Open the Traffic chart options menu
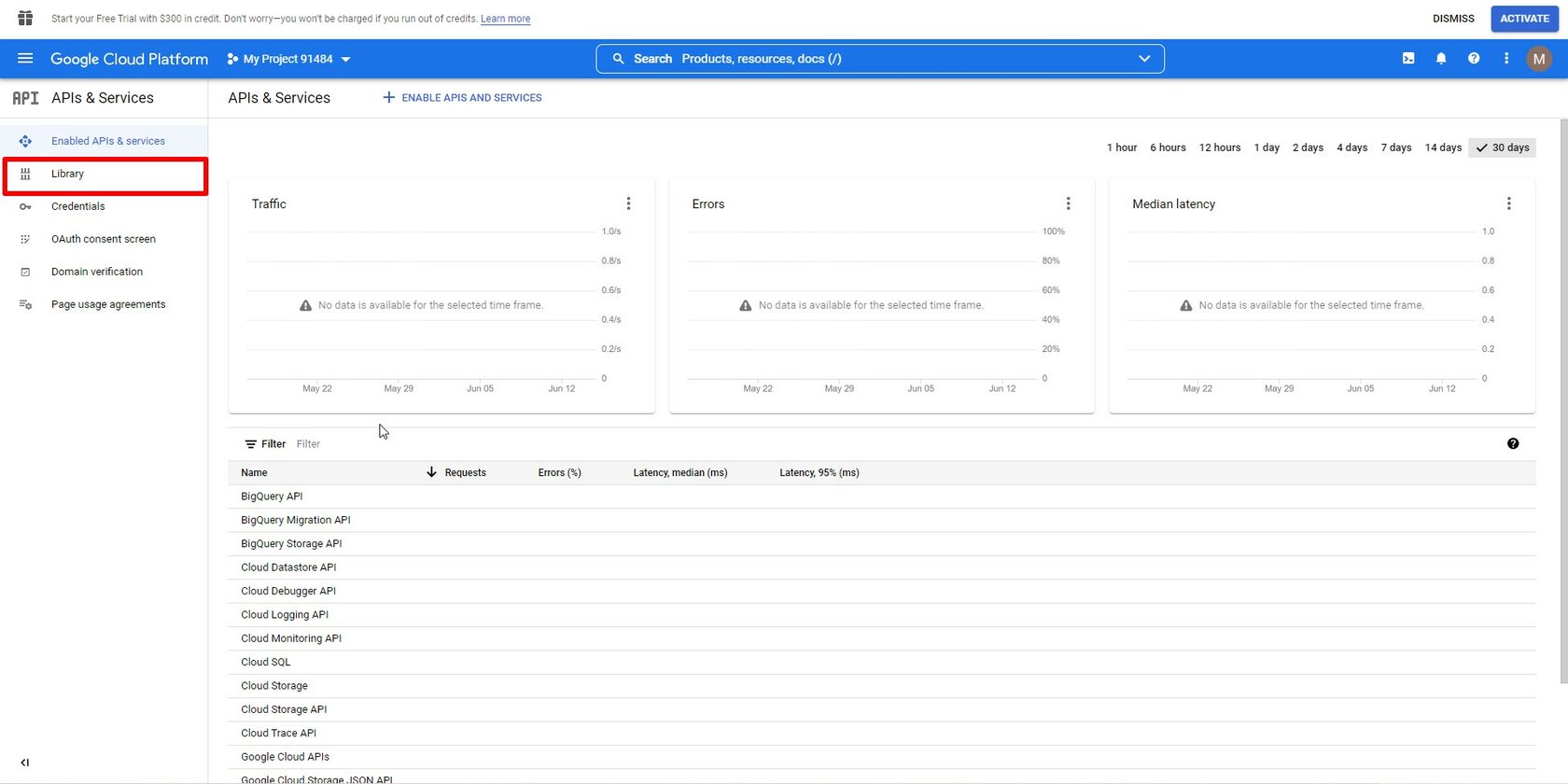This screenshot has height=784, width=1568. [628, 203]
